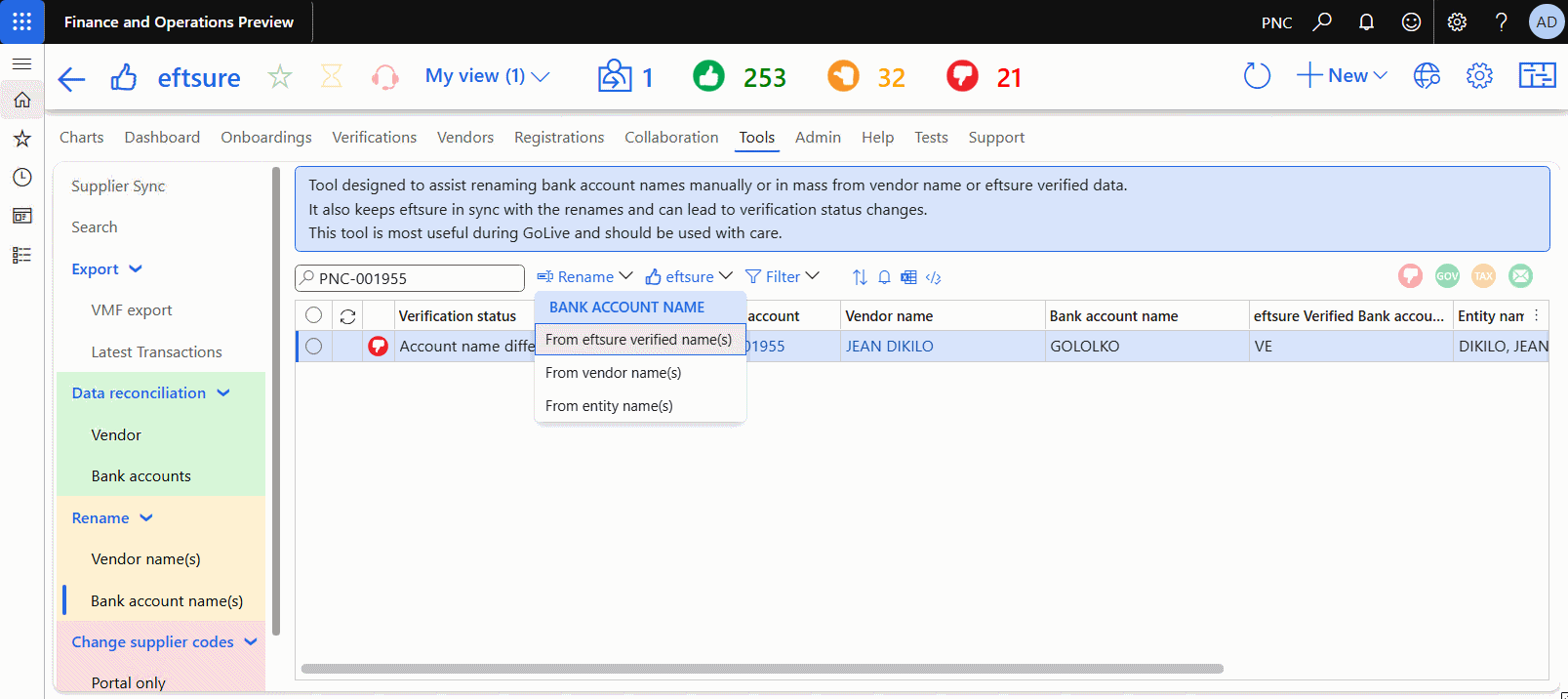1568x699 pixels.
Task: Click the small bell icon in grid toolbar
Action: point(884,277)
